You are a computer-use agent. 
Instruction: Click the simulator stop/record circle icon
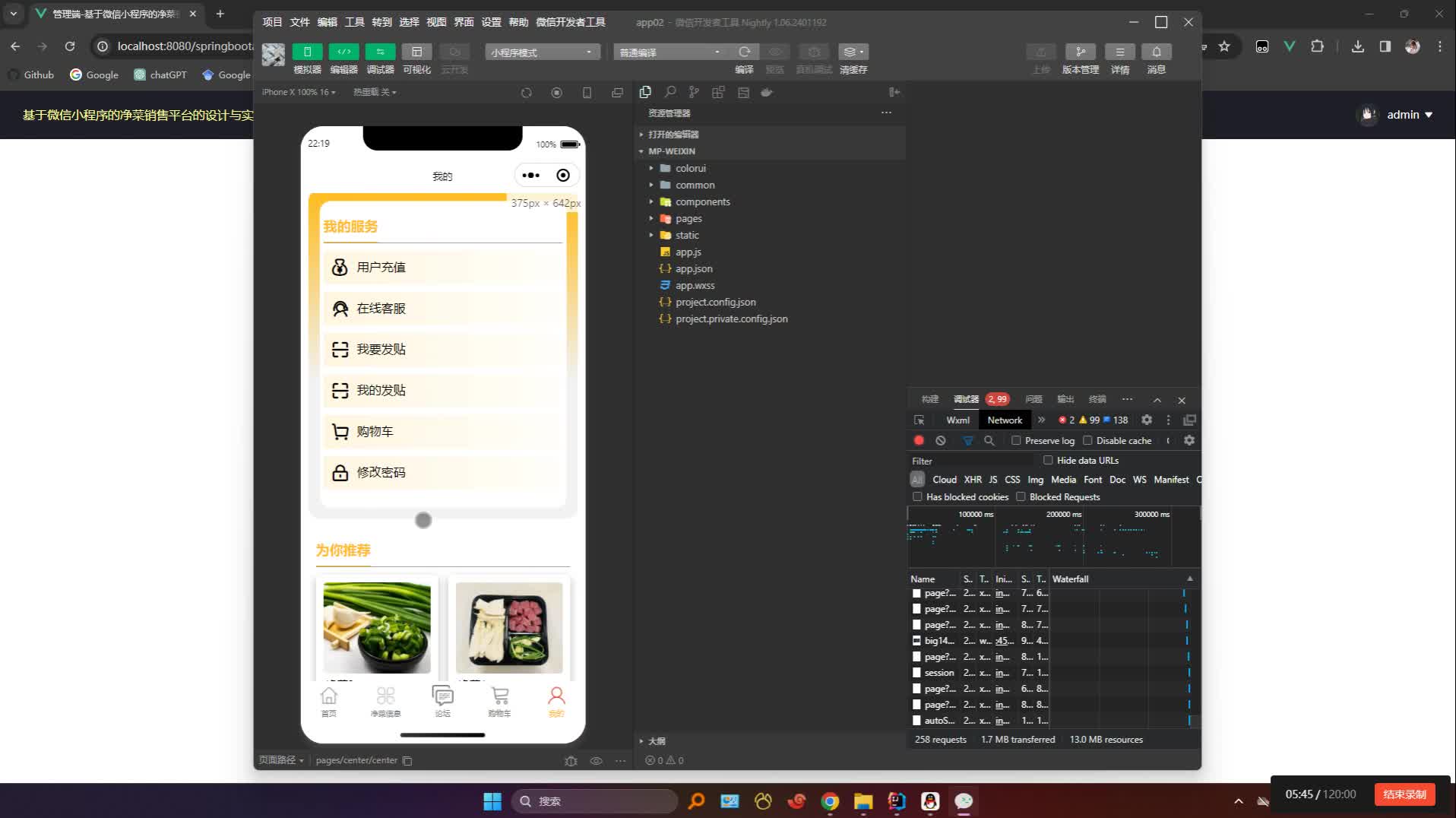tap(557, 93)
